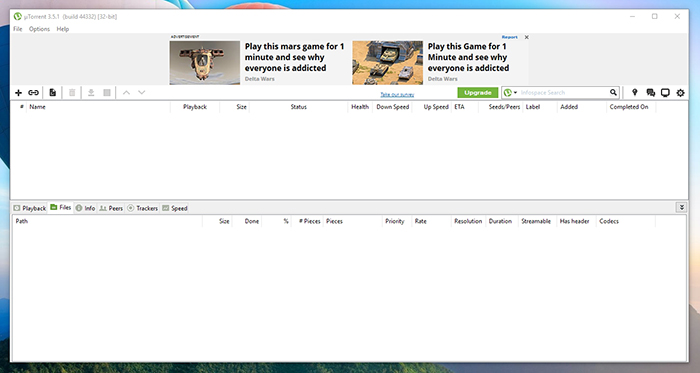Follow the Take our survey link
This screenshot has height=373, width=700.
(397, 95)
